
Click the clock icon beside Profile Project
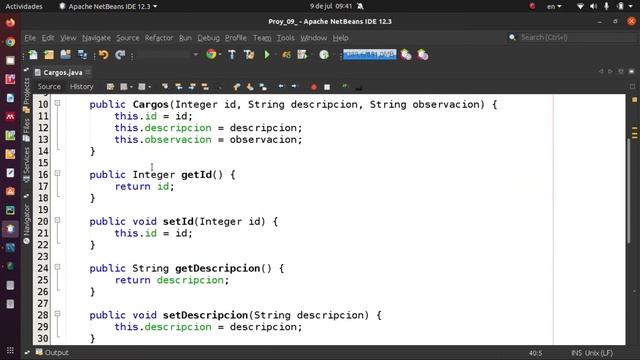click(x=324, y=55)
